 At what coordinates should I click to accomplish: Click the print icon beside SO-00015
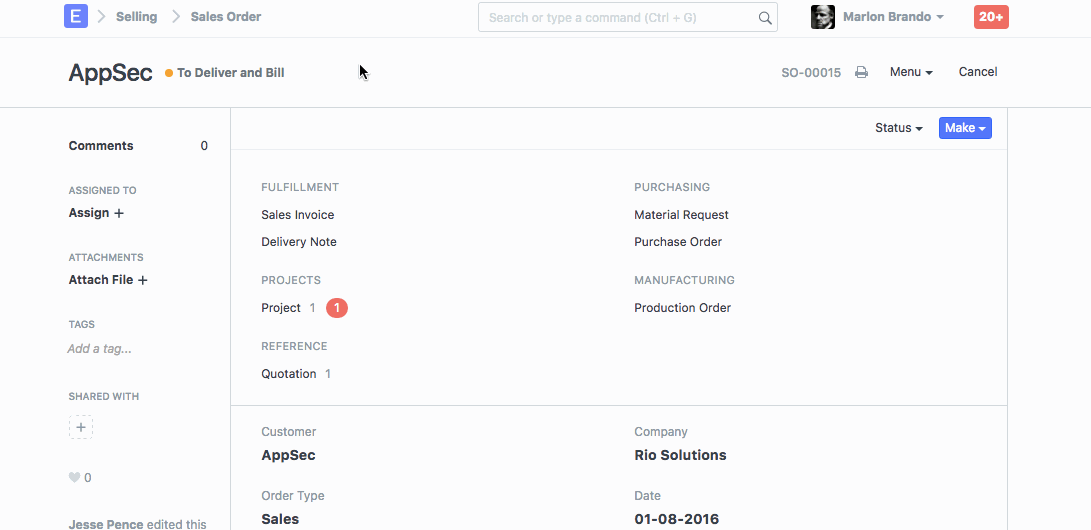(861, 72)
